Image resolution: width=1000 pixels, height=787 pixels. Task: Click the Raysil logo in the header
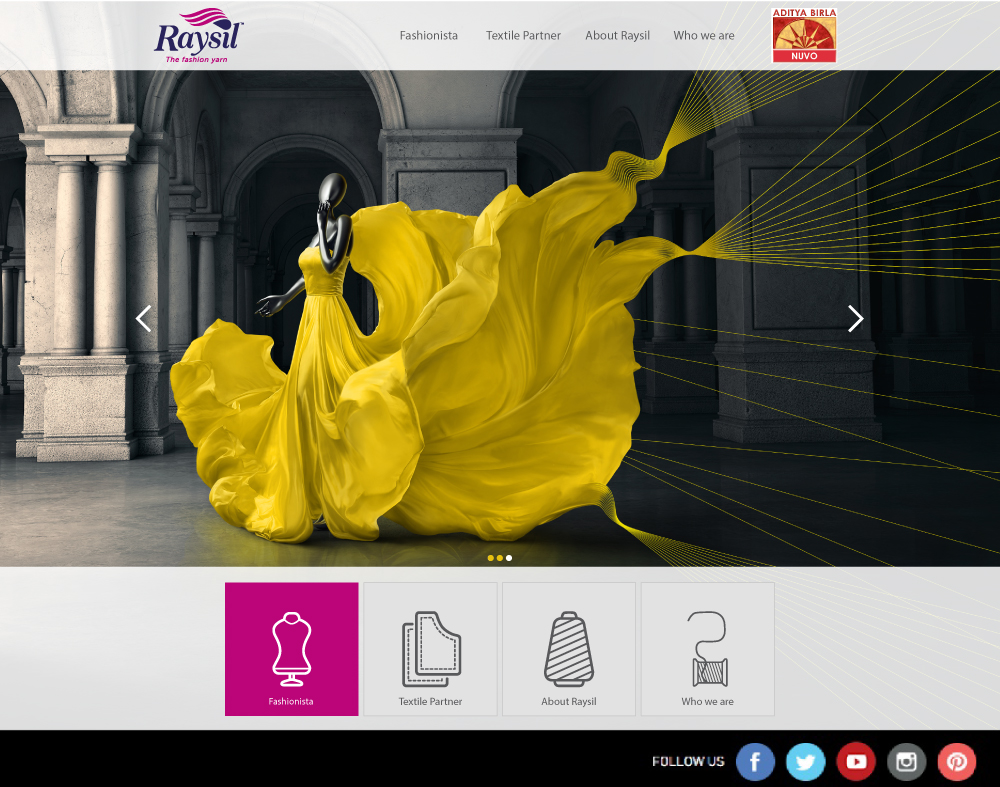(198, 36)
